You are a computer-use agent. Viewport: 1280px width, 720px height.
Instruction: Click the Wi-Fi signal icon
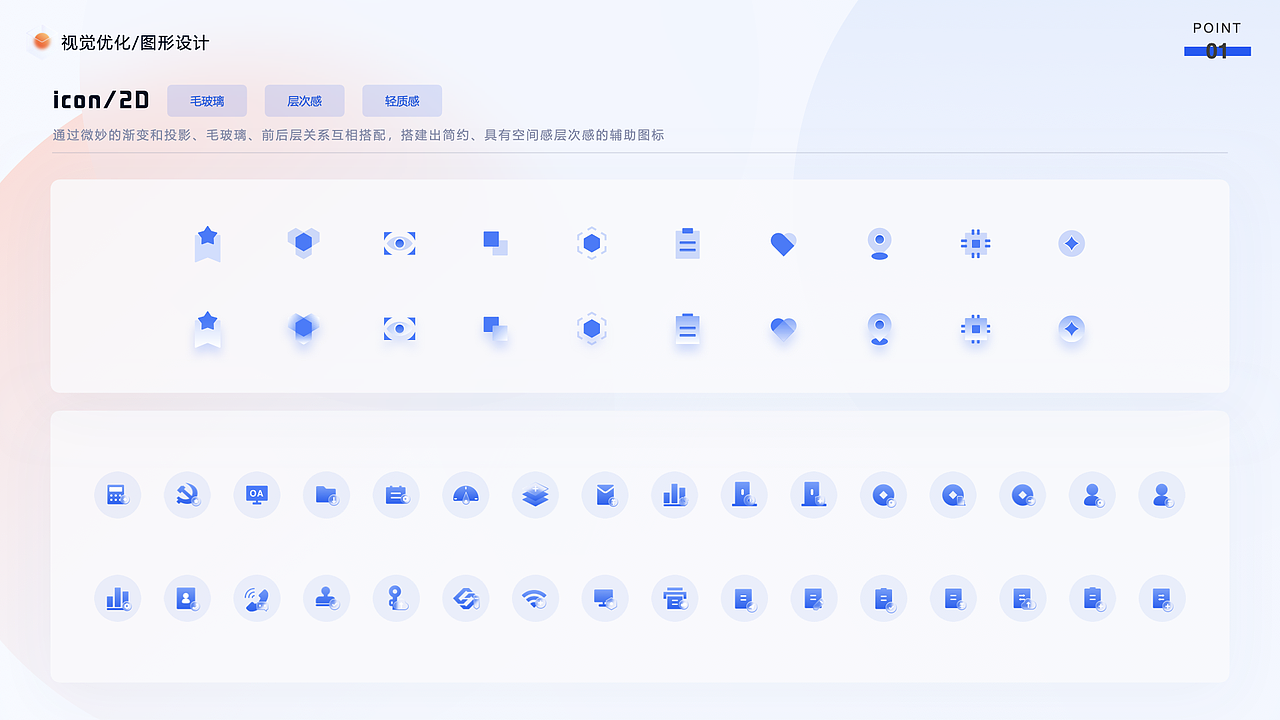coord(535,598)
